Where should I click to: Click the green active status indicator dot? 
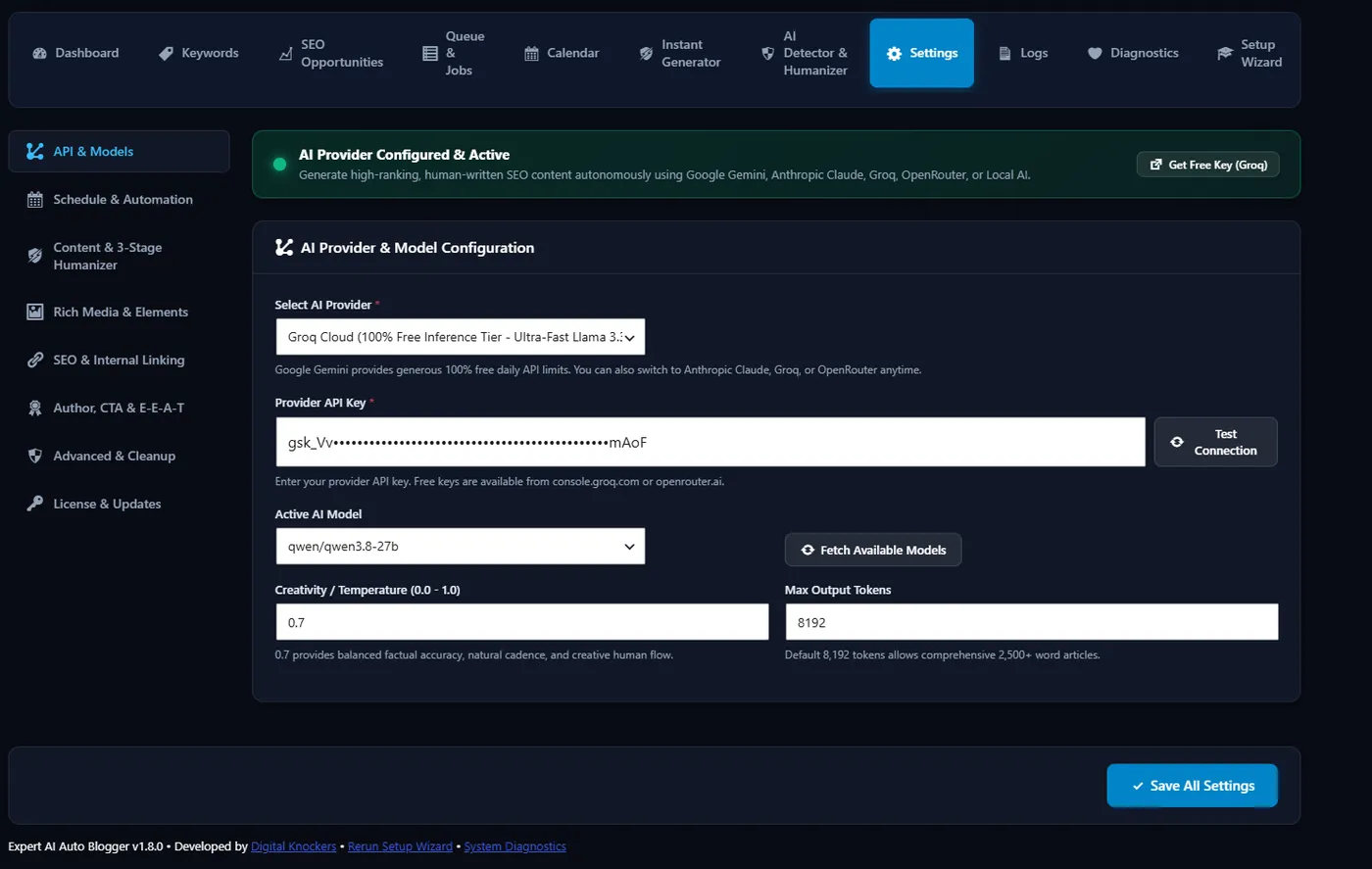coord(279,165)
